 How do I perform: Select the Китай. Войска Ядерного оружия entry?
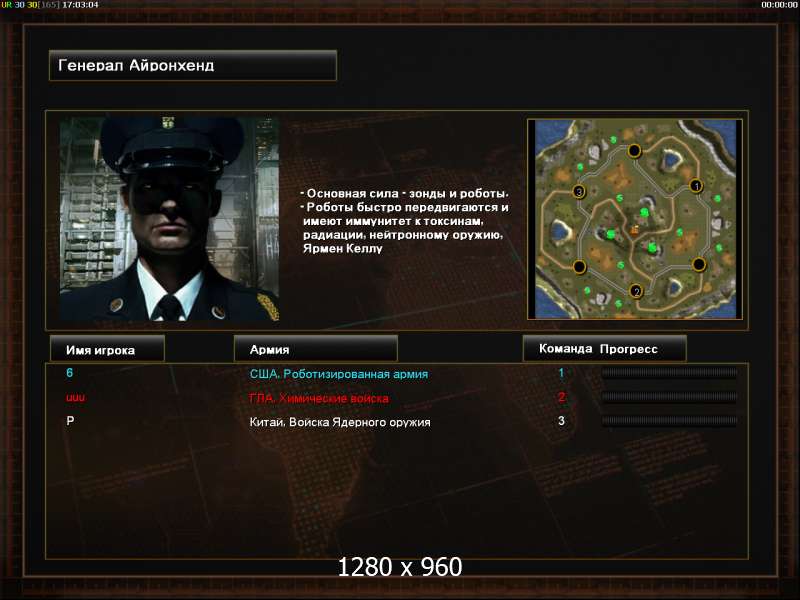pos(340,422)
